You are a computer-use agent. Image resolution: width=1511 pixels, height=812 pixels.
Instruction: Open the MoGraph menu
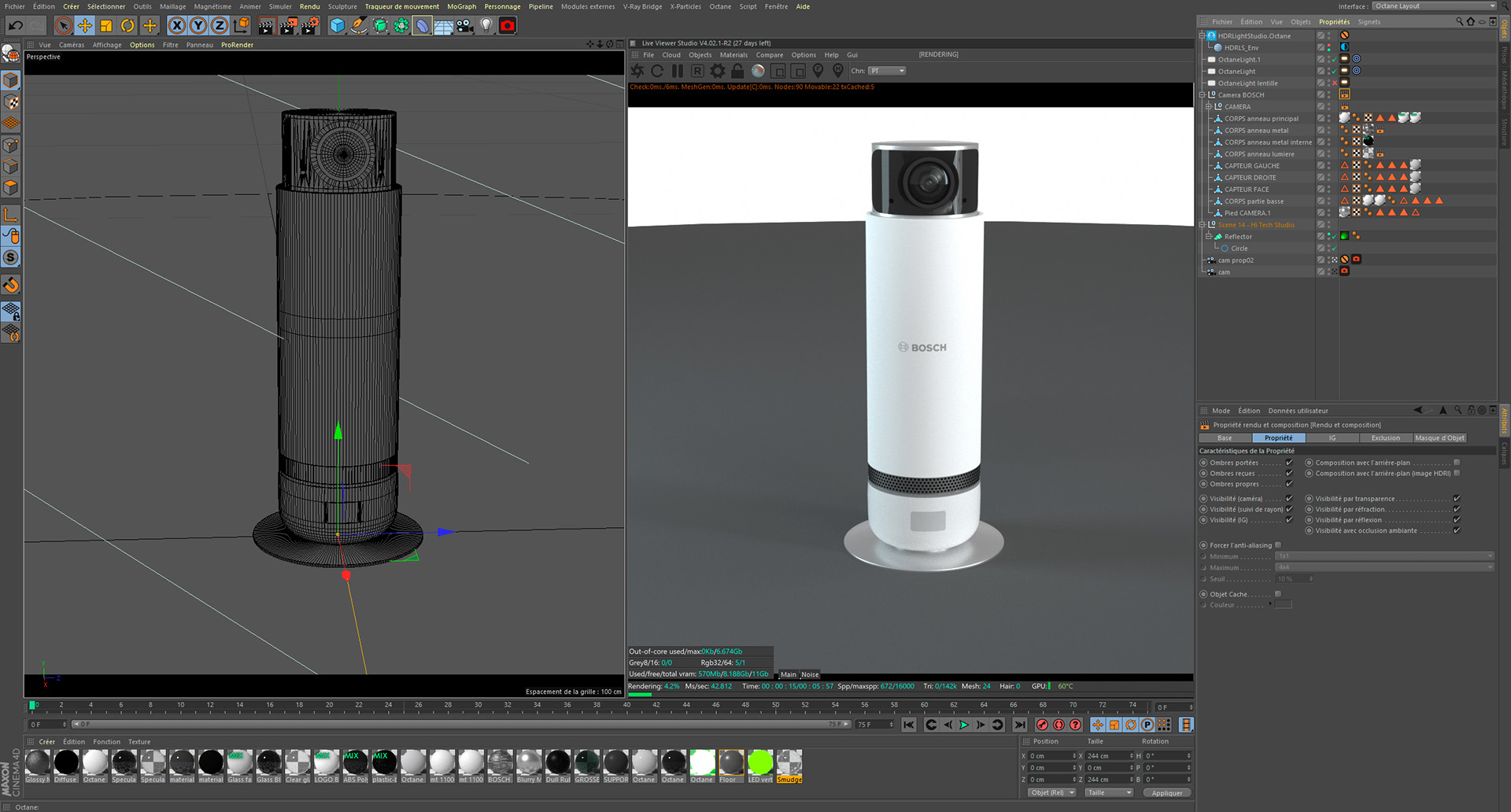pyautogui.click(x=462, y=6)
